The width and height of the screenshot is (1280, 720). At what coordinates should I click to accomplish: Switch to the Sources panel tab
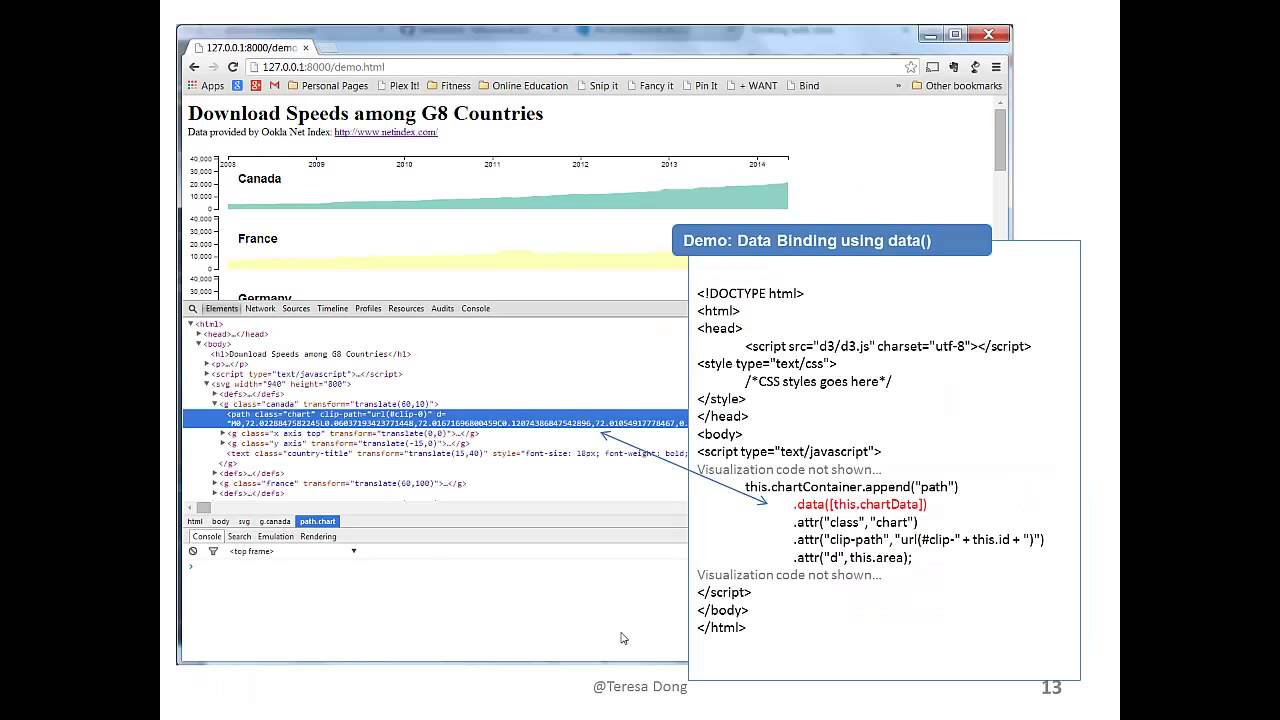296,309
